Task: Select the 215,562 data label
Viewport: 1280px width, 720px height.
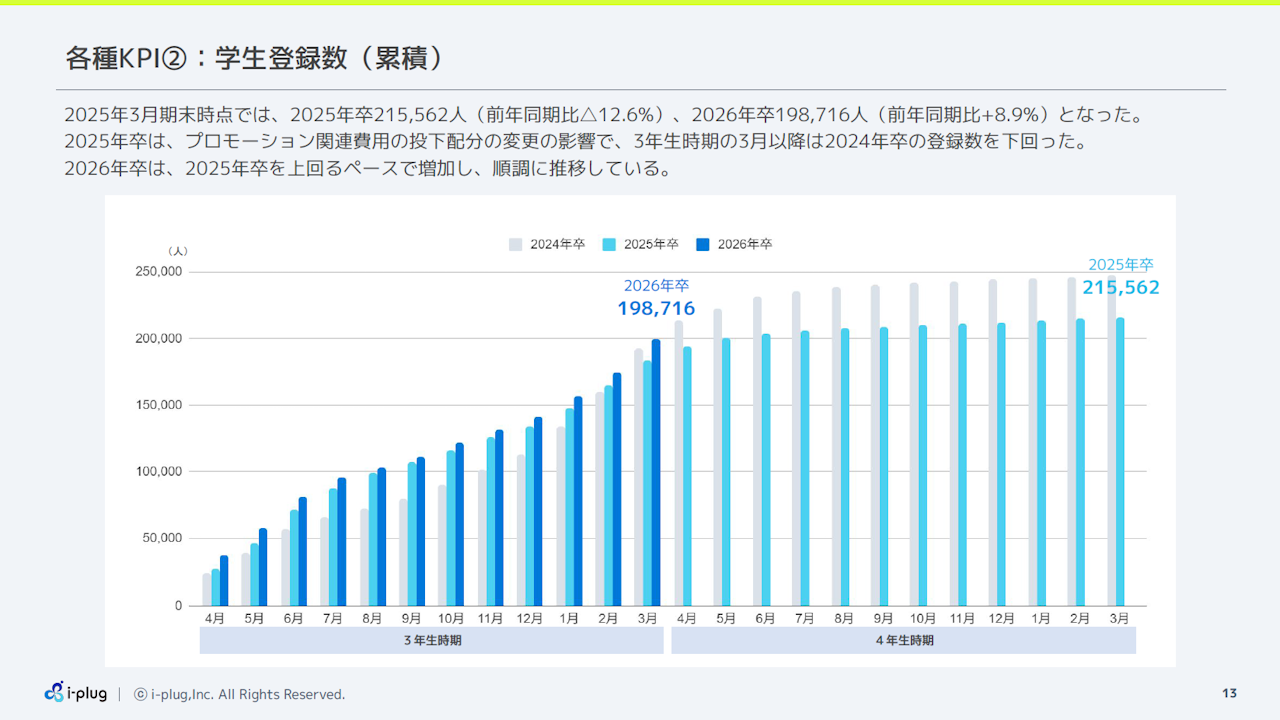Action: click(x=1121, y=288)
